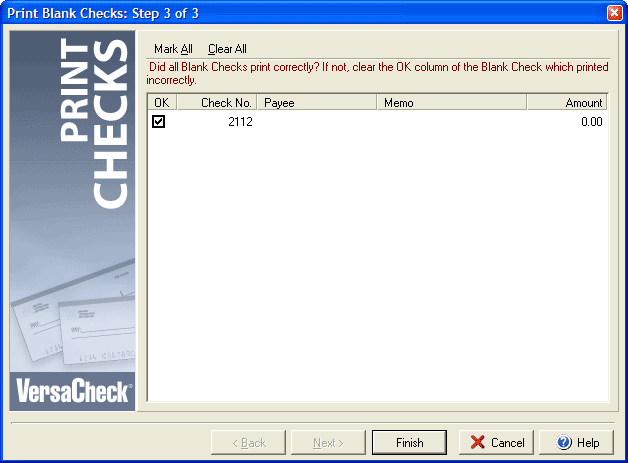Click the blue question mark Help icon
Image resolution: width=628 pixels, height=463 pixels.
(x=564, y=442)
